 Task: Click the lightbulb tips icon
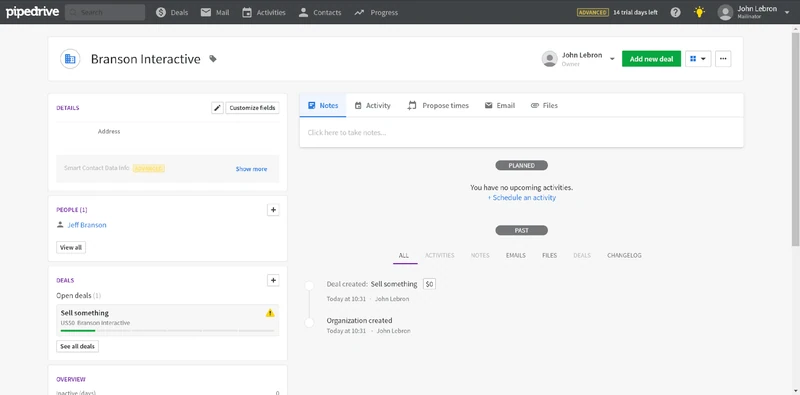coord(699,12)
